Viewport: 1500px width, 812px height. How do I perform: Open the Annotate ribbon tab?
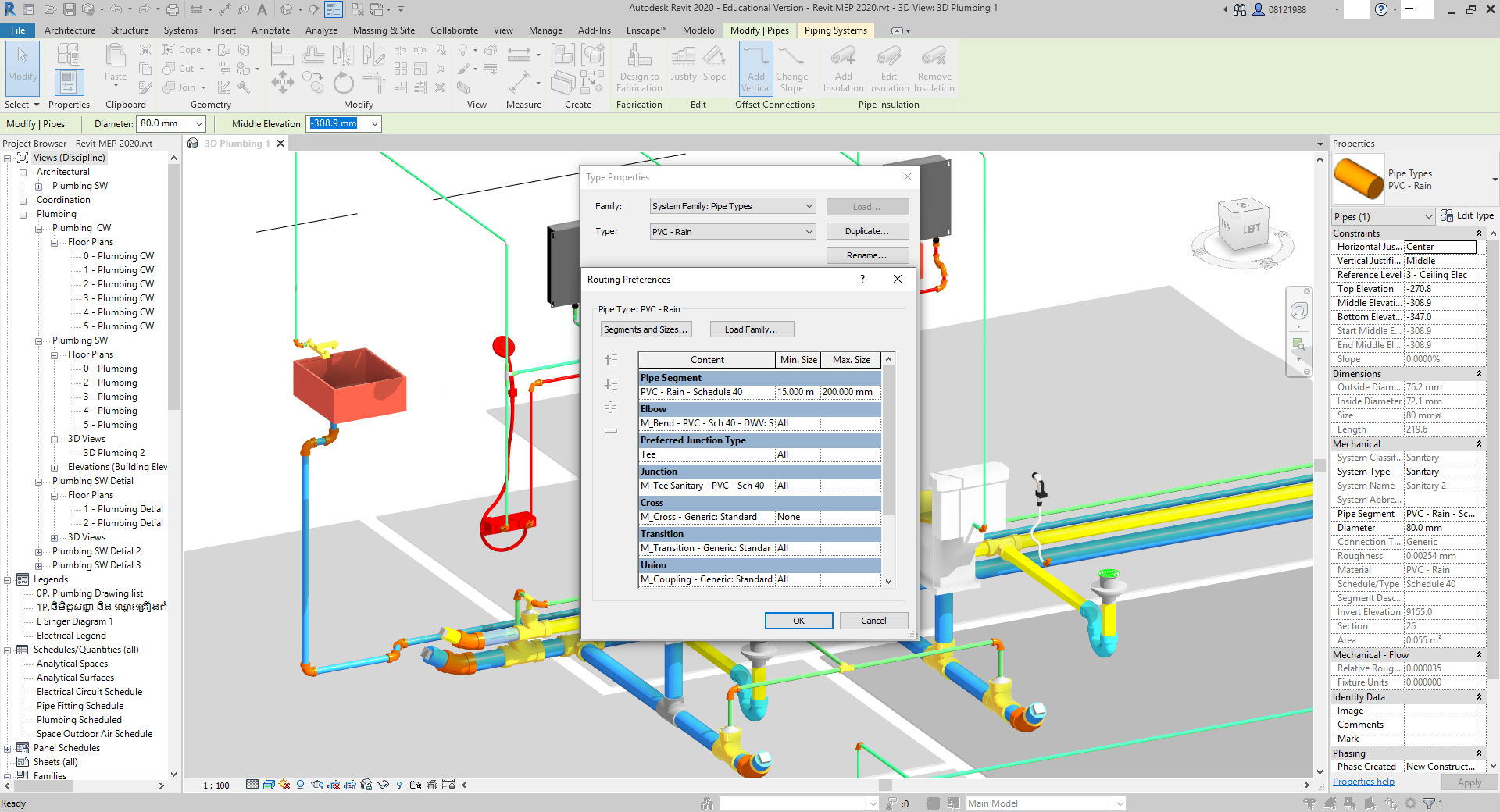tap(270, 30)
